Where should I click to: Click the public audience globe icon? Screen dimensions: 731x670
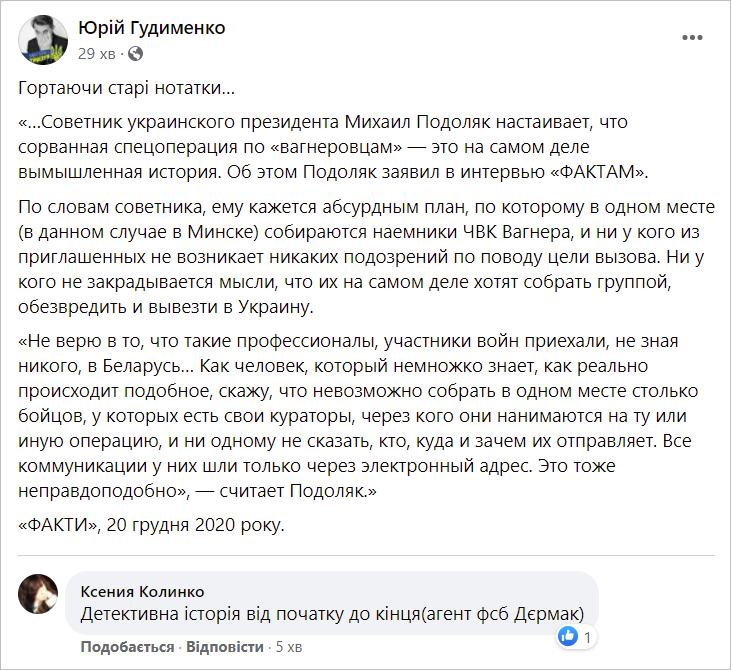(x=136, y=53)
